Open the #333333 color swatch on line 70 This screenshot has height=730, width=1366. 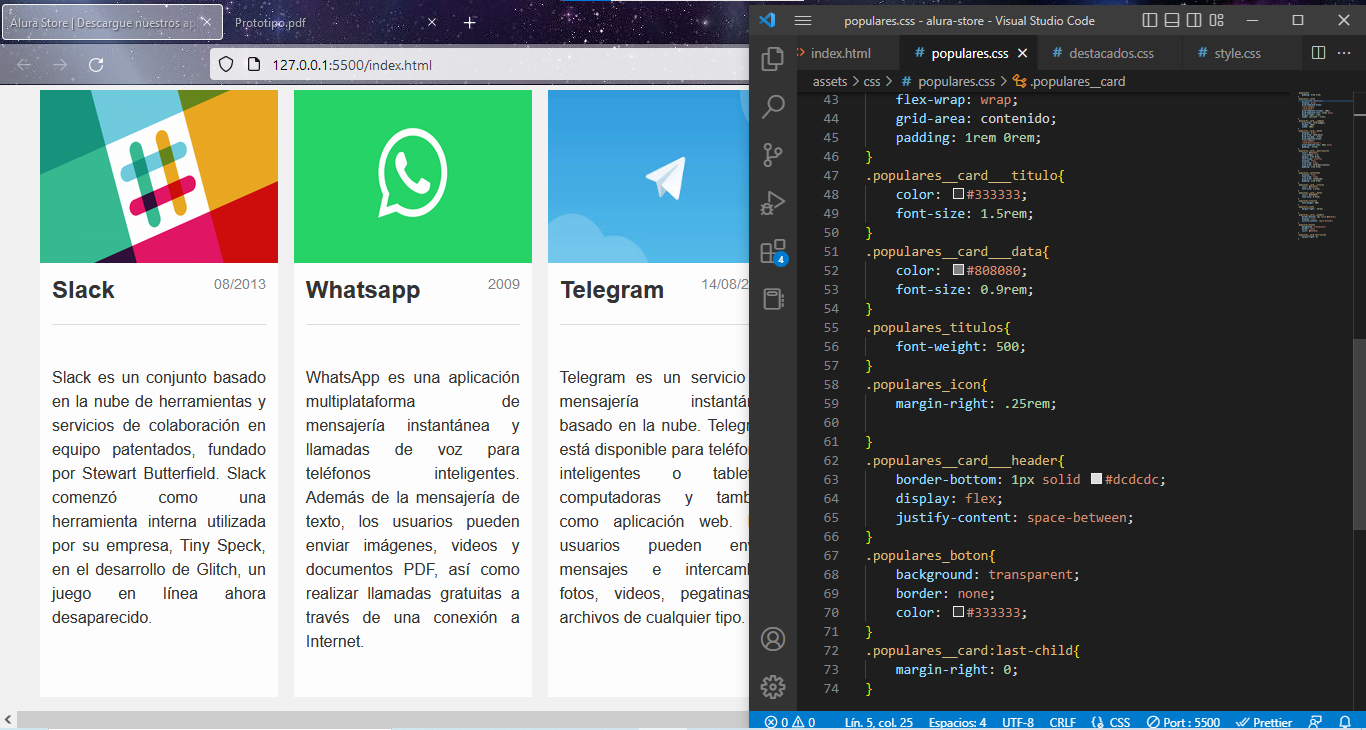click(958, 613)
